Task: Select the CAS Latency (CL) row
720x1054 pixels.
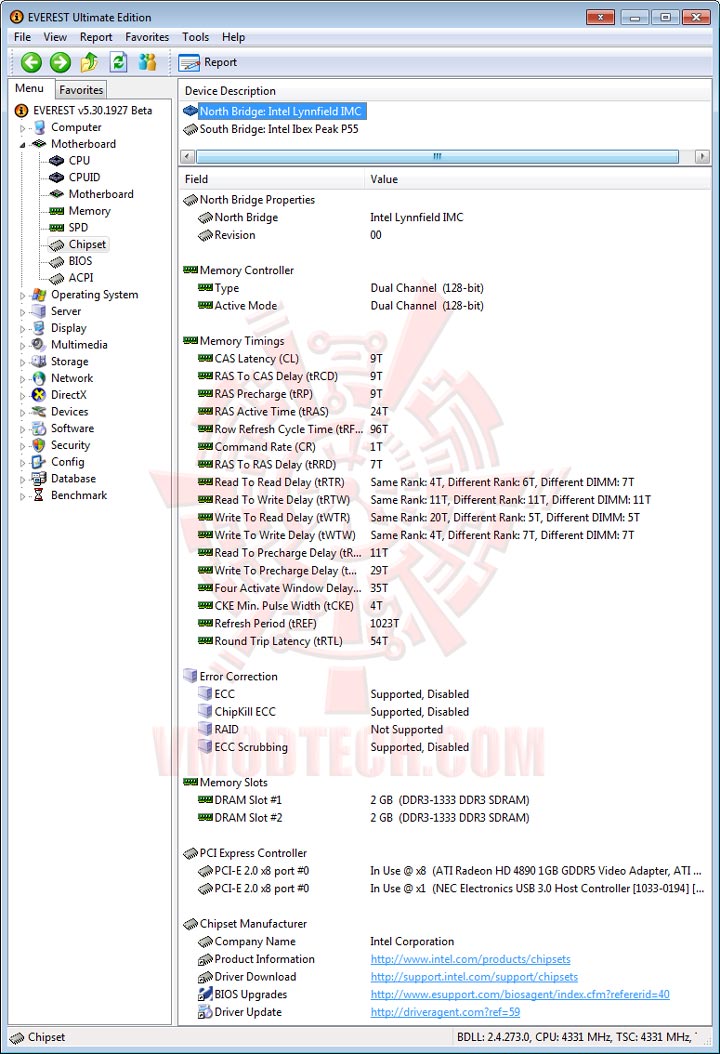Action: coord(444,359)
